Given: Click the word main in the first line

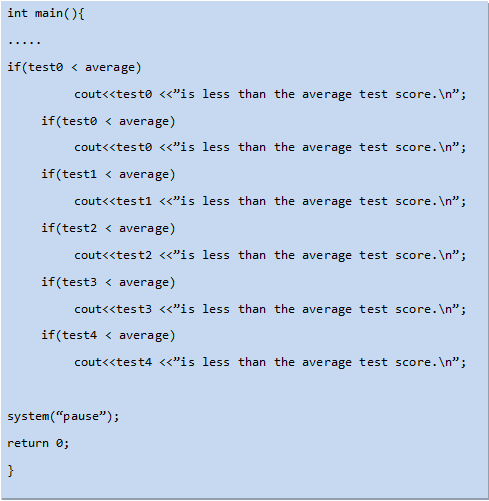Looking at the screenshot, I should 49,13.
